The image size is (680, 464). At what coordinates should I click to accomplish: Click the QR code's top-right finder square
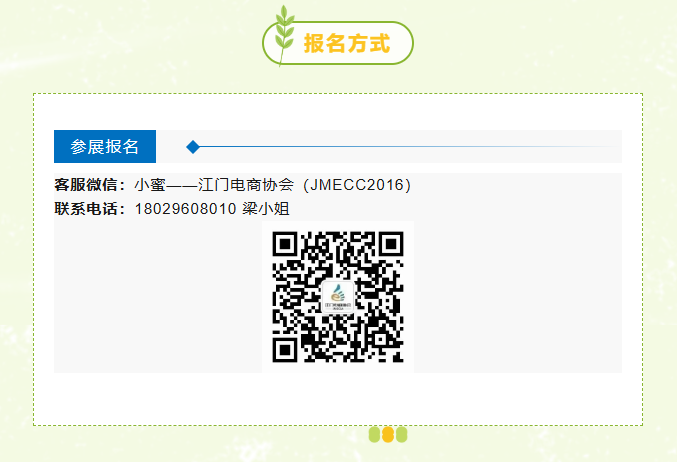click(393, 245)
